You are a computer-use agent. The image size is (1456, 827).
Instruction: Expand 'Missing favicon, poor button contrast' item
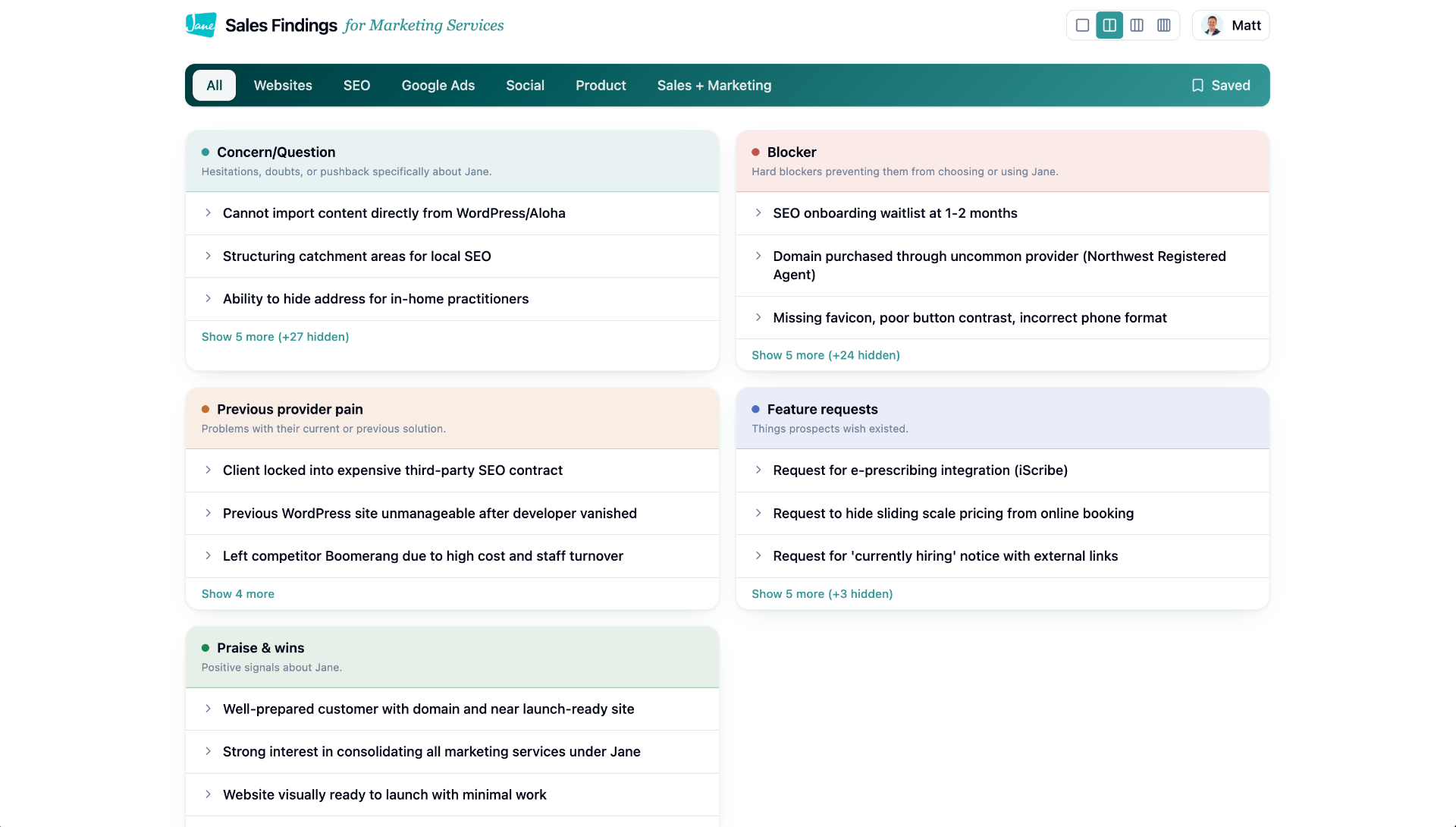pyautogui.click(x=1002, y=318)
